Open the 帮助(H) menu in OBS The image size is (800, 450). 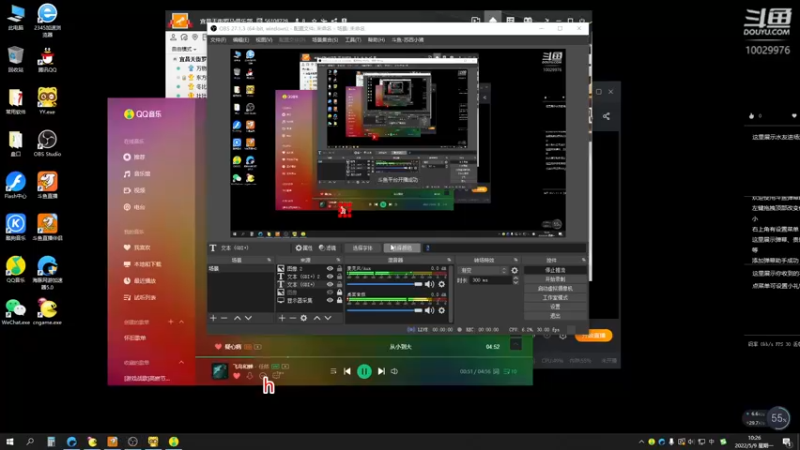376,40
